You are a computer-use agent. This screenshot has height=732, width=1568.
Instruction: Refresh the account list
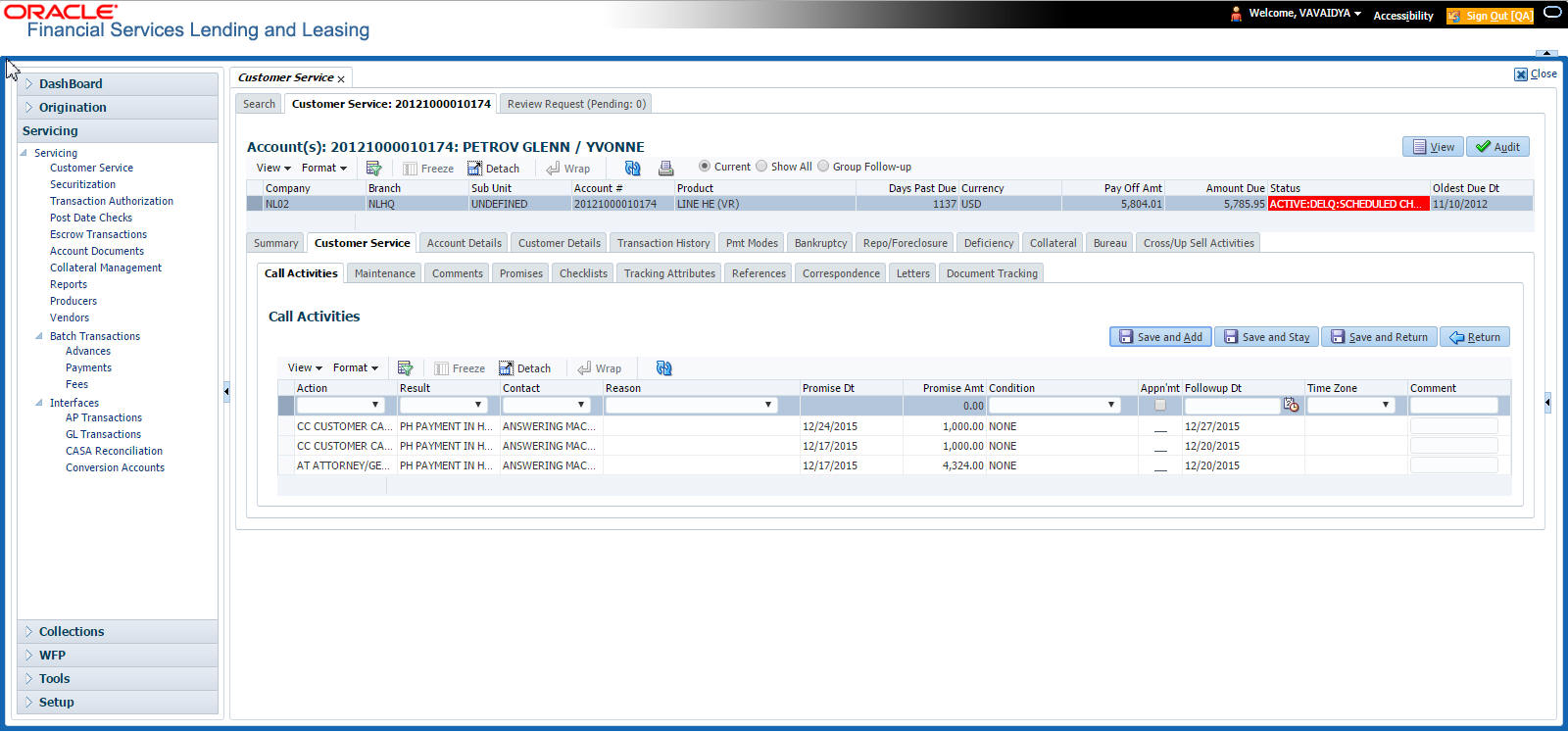coord(632,169)
